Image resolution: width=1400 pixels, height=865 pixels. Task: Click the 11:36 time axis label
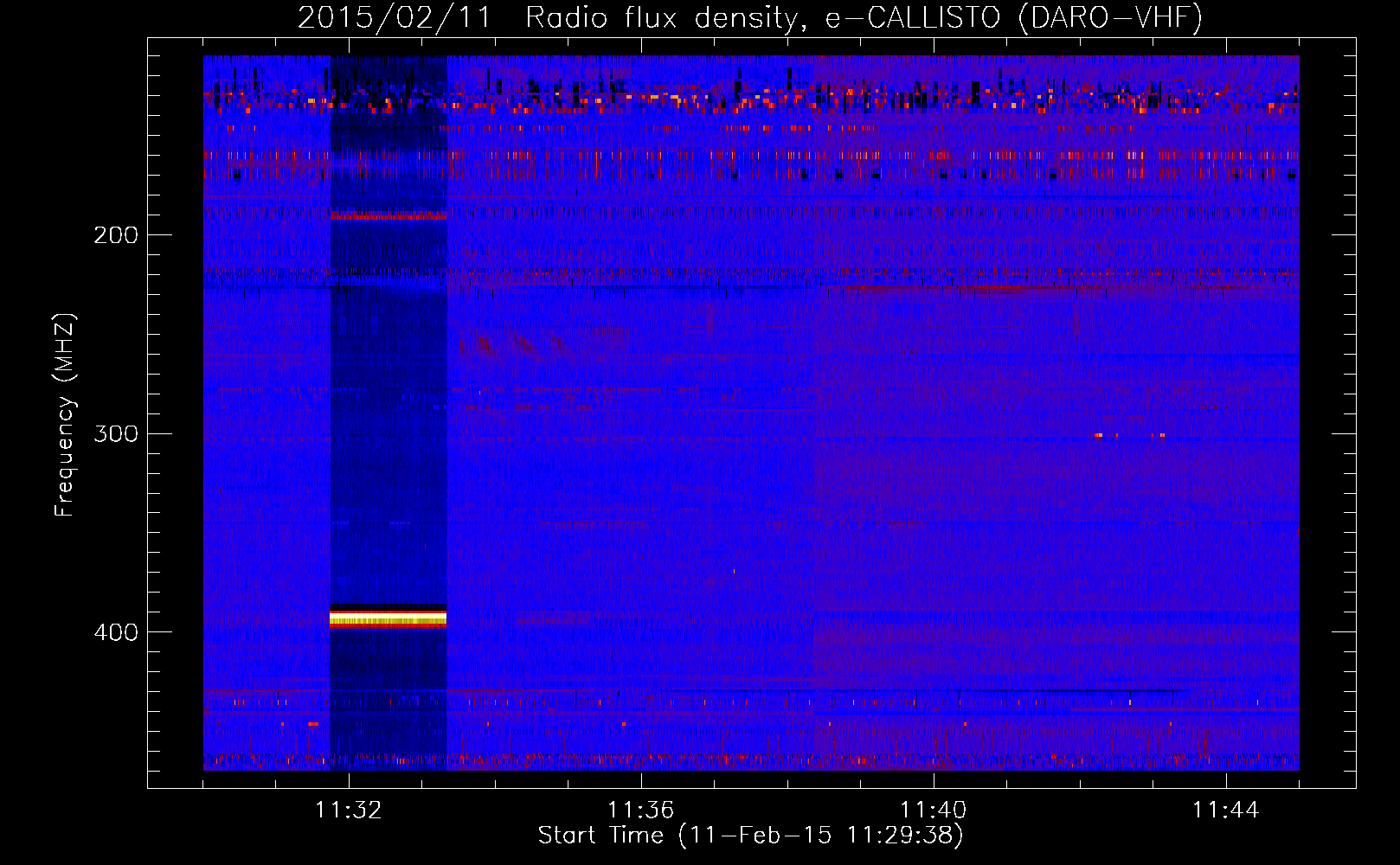(x=640, y=810)
